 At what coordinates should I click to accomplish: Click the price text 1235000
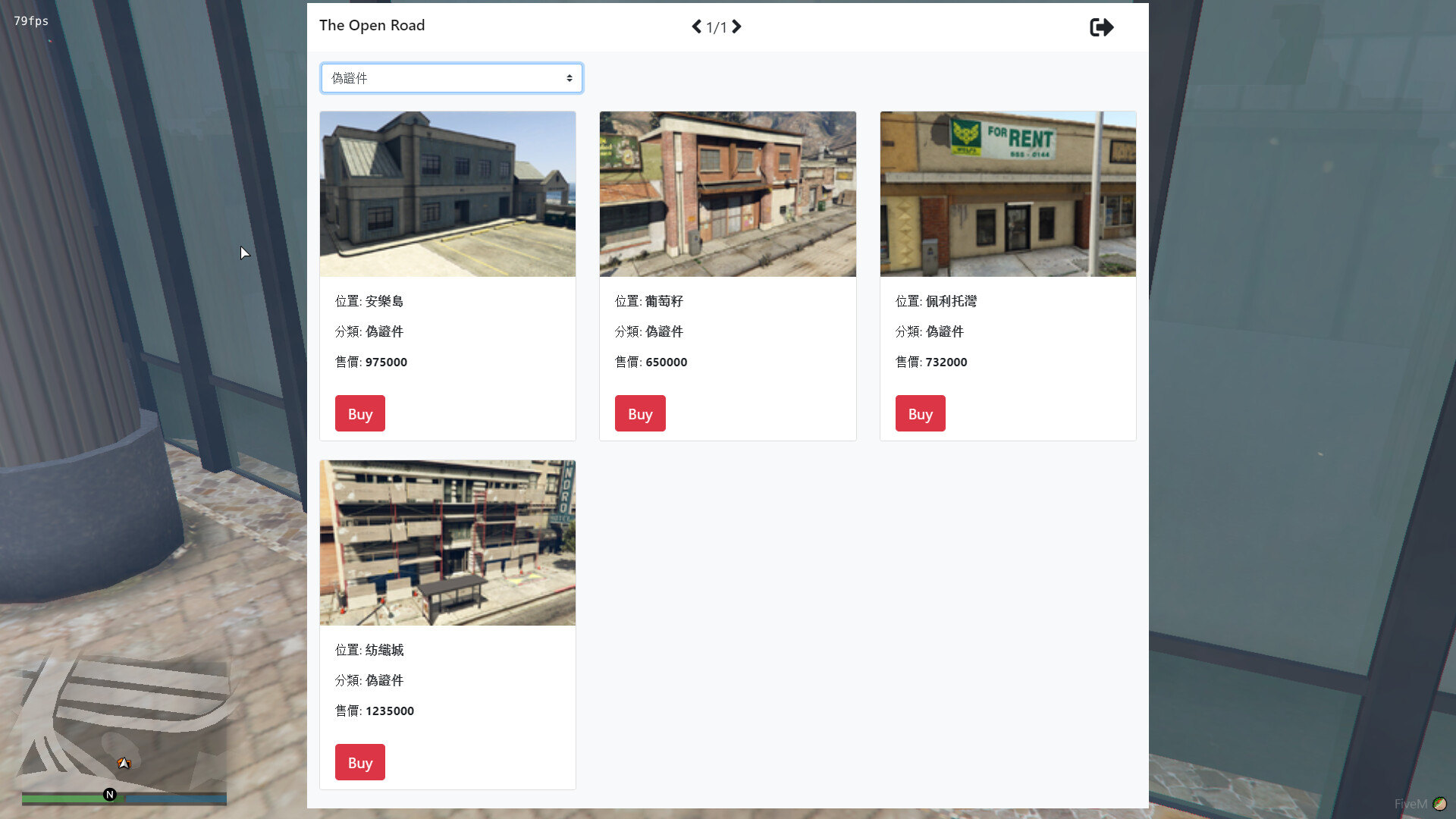[390, 711]
